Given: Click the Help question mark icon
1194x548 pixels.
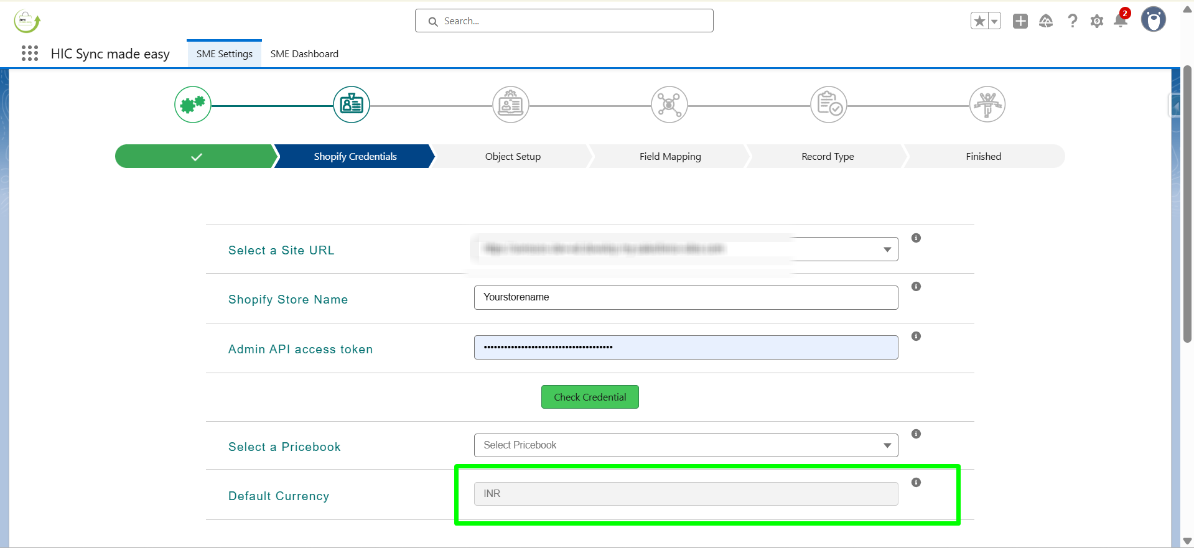Looking at the screenshot, I should point(1072,21).
